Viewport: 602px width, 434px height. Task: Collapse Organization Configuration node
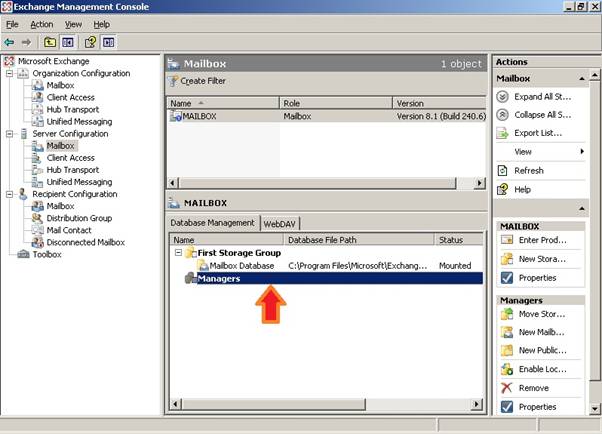point(10,73)
